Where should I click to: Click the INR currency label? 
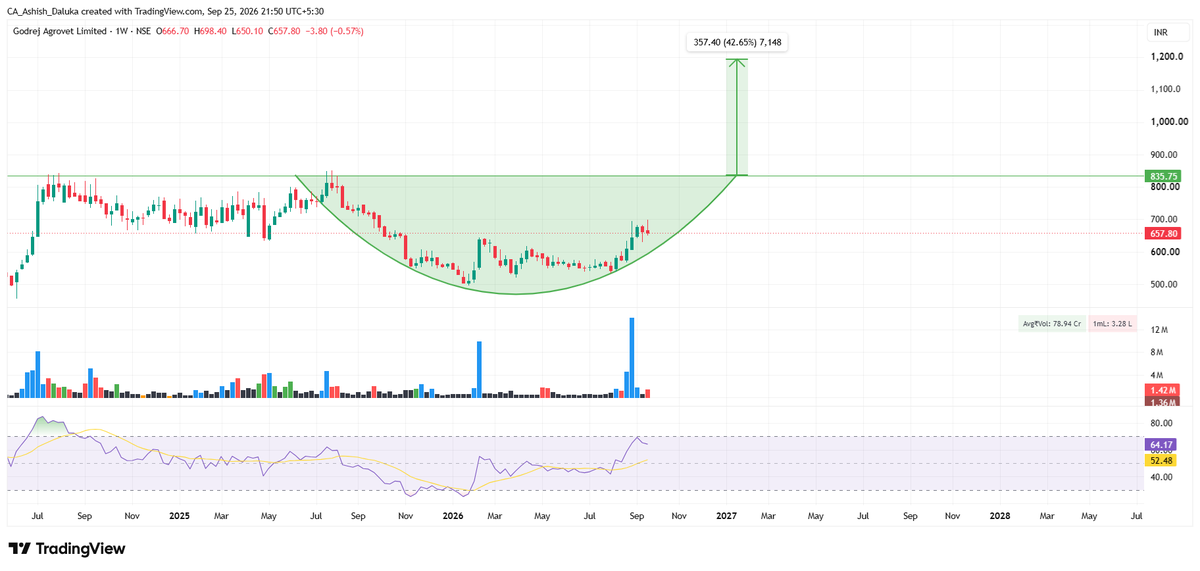pyautogui.click(x=1161, y=32)
